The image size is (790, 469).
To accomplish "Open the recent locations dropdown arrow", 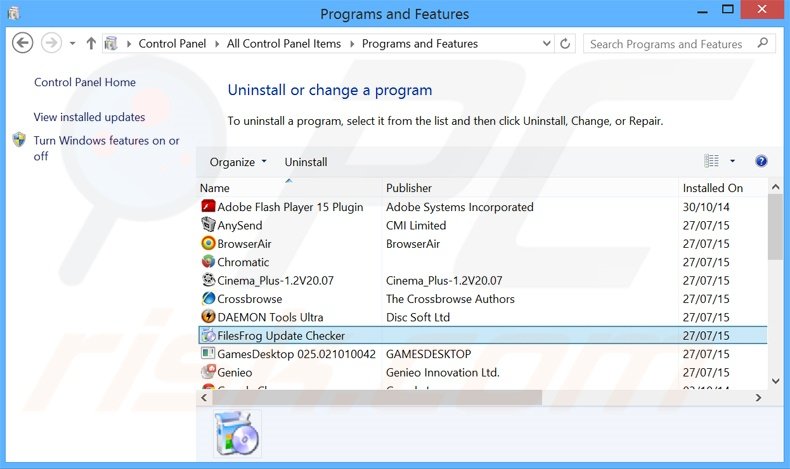I will tap(73, 44).
